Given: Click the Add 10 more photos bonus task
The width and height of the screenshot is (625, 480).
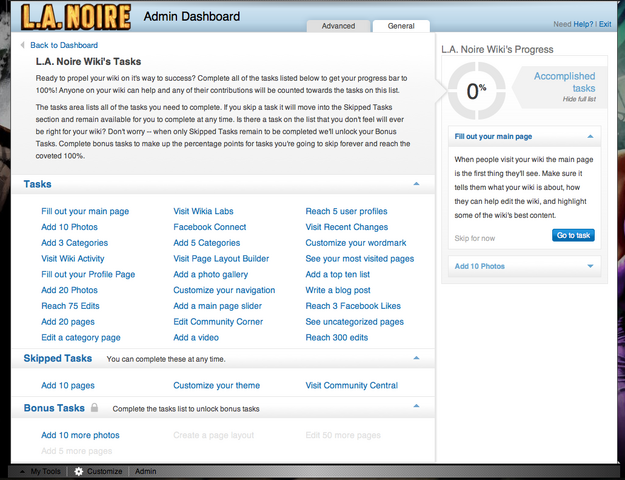Looking at the screenshot, I should pyautogui.click(x=80, y=435).
